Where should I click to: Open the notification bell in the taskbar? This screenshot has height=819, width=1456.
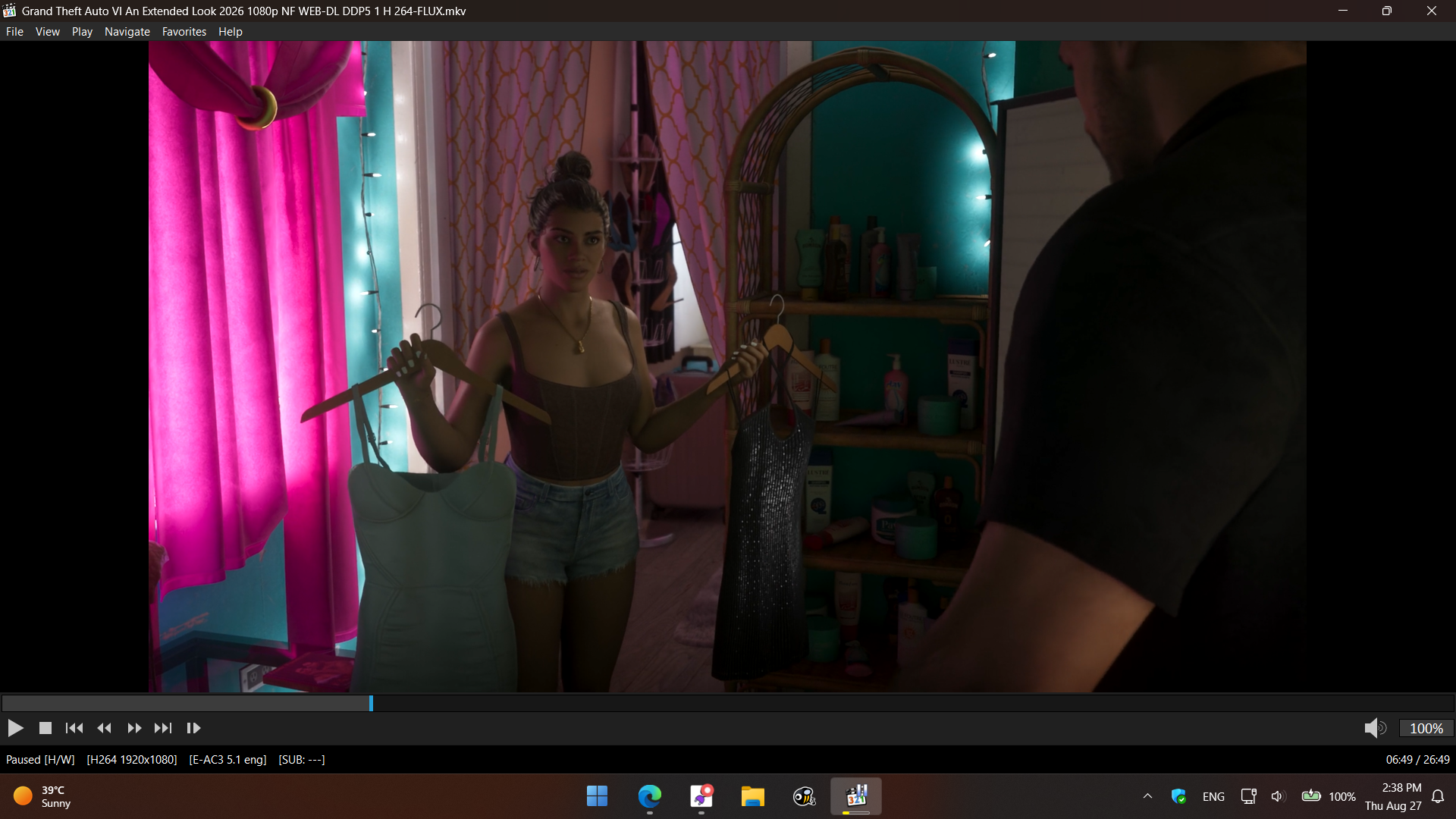[x=1438, y=796]
